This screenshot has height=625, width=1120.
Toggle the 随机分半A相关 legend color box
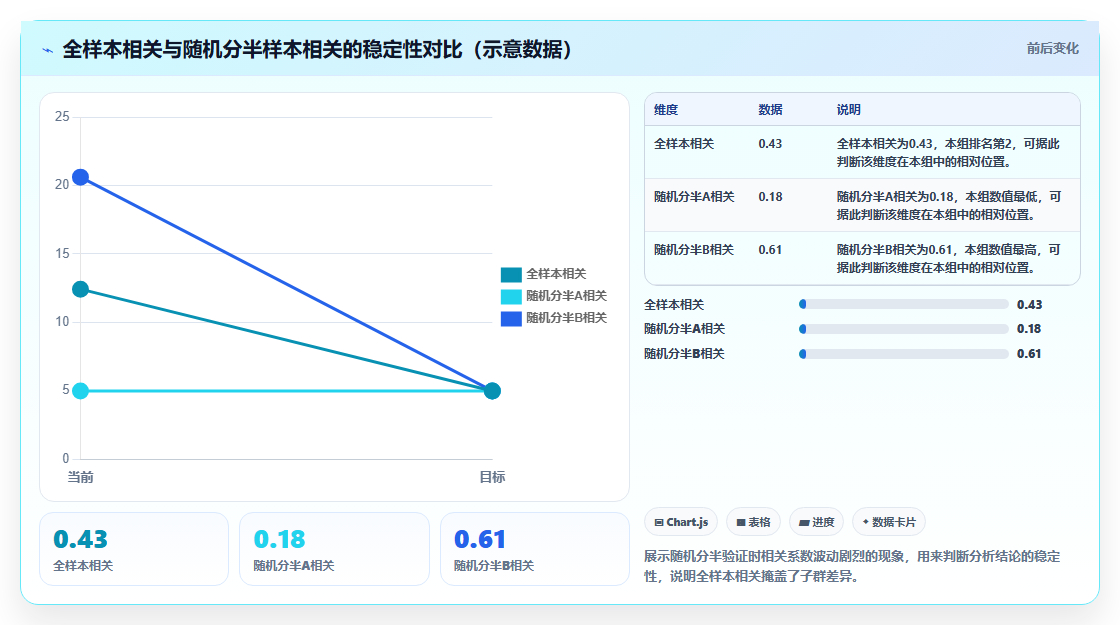click(511, 296)
